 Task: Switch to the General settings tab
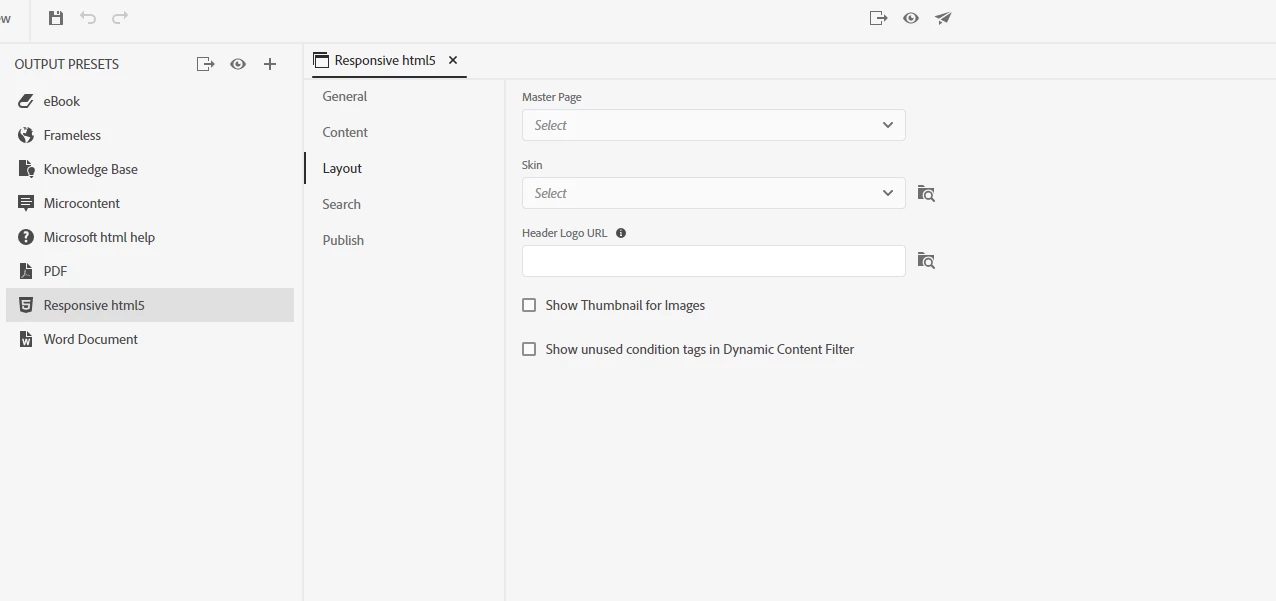tap(345, 96)
